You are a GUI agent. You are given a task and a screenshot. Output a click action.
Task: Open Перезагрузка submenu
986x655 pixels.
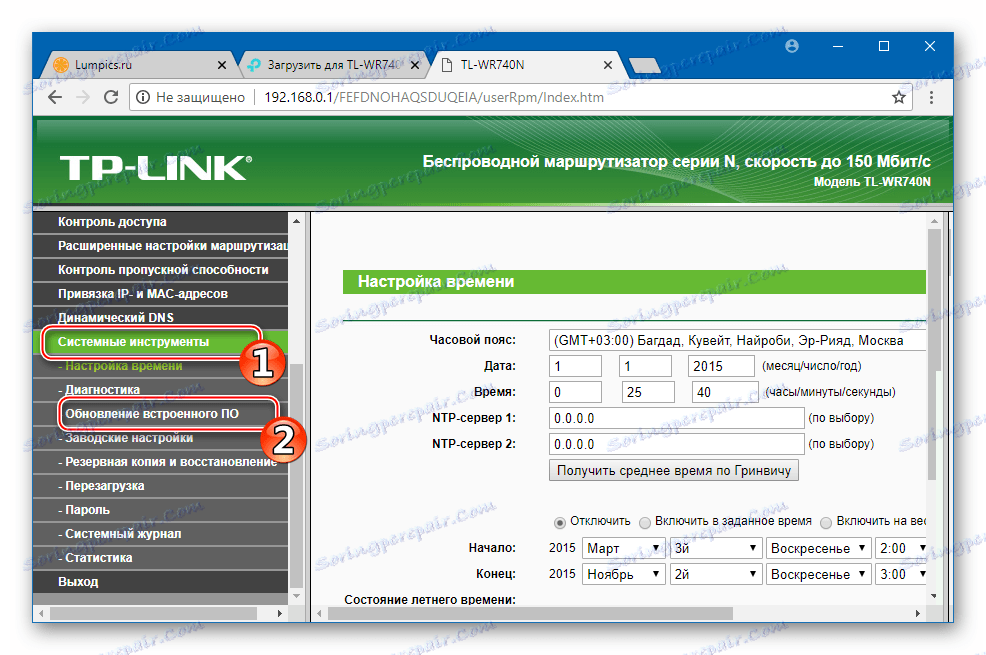[x=160, y=486]
